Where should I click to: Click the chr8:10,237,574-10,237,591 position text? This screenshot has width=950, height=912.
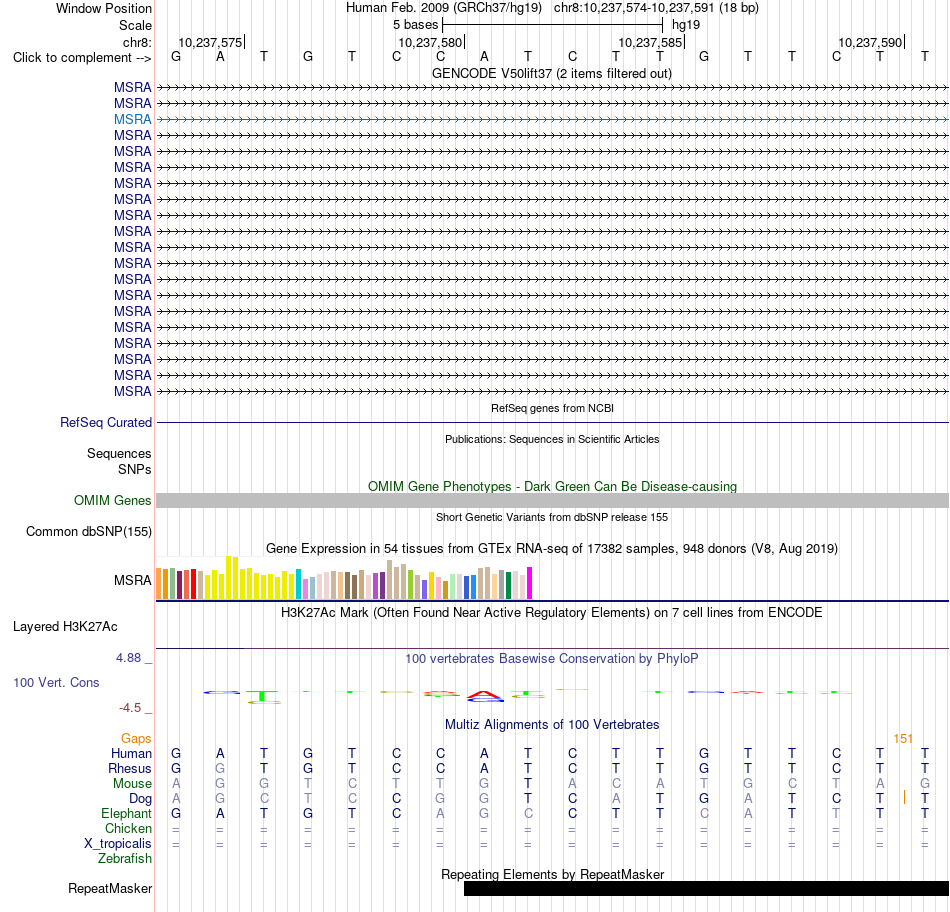click(656, 8)
